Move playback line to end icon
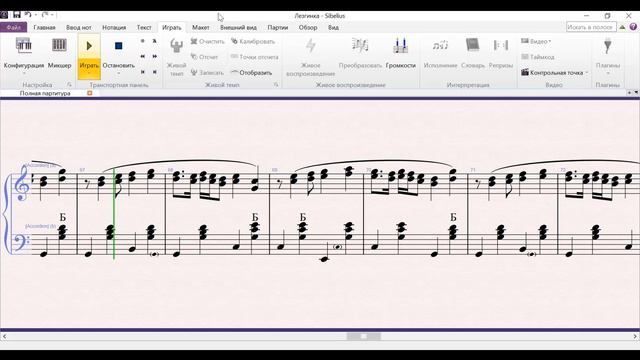This screenshot has width=640, height=360. click(x=155, y=72)
